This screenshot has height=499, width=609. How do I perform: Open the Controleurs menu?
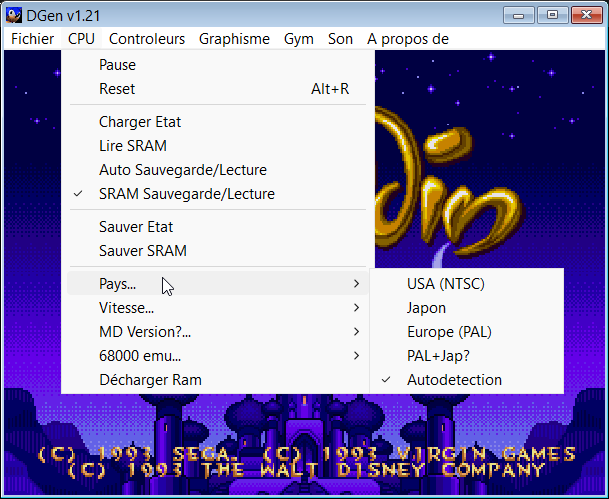[x=147, y=39]
